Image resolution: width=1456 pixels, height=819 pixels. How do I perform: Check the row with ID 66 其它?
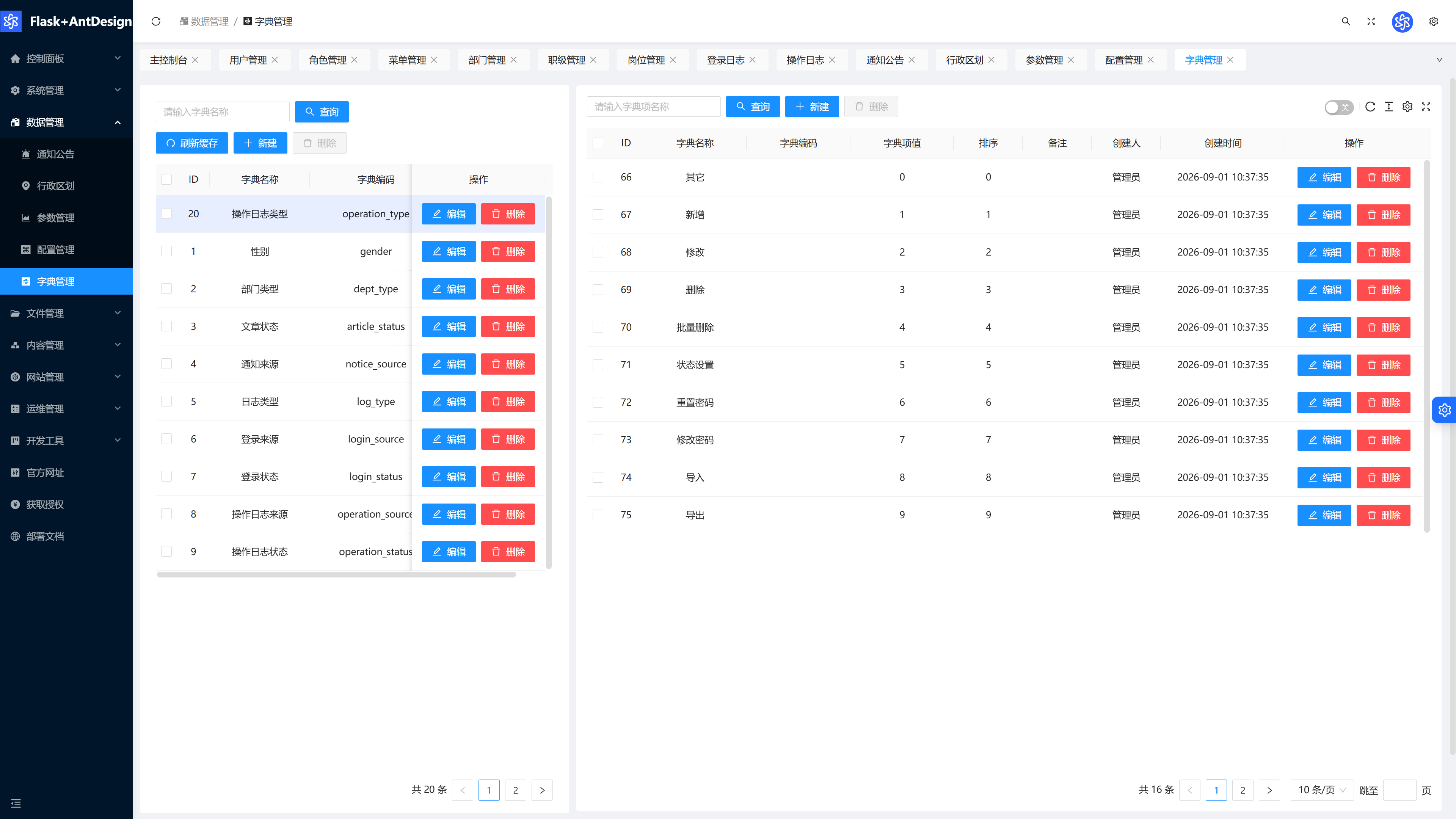click(598, 177)
